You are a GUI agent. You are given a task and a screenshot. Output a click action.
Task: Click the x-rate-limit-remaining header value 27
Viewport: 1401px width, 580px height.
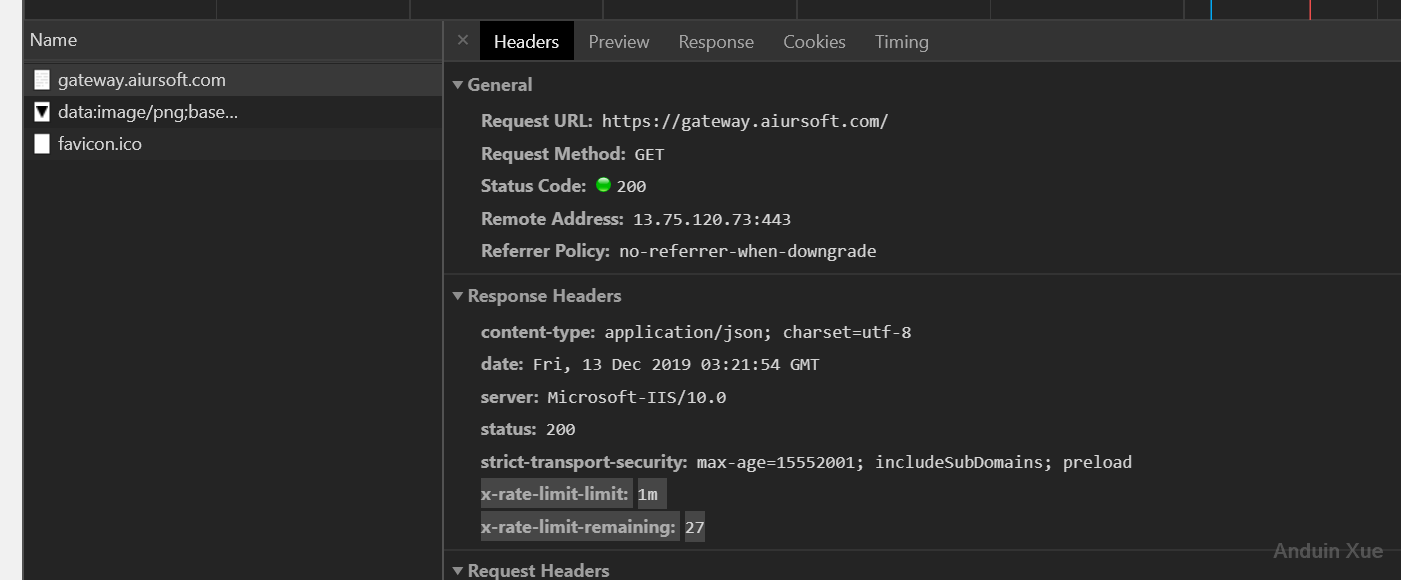pos(694,526)
